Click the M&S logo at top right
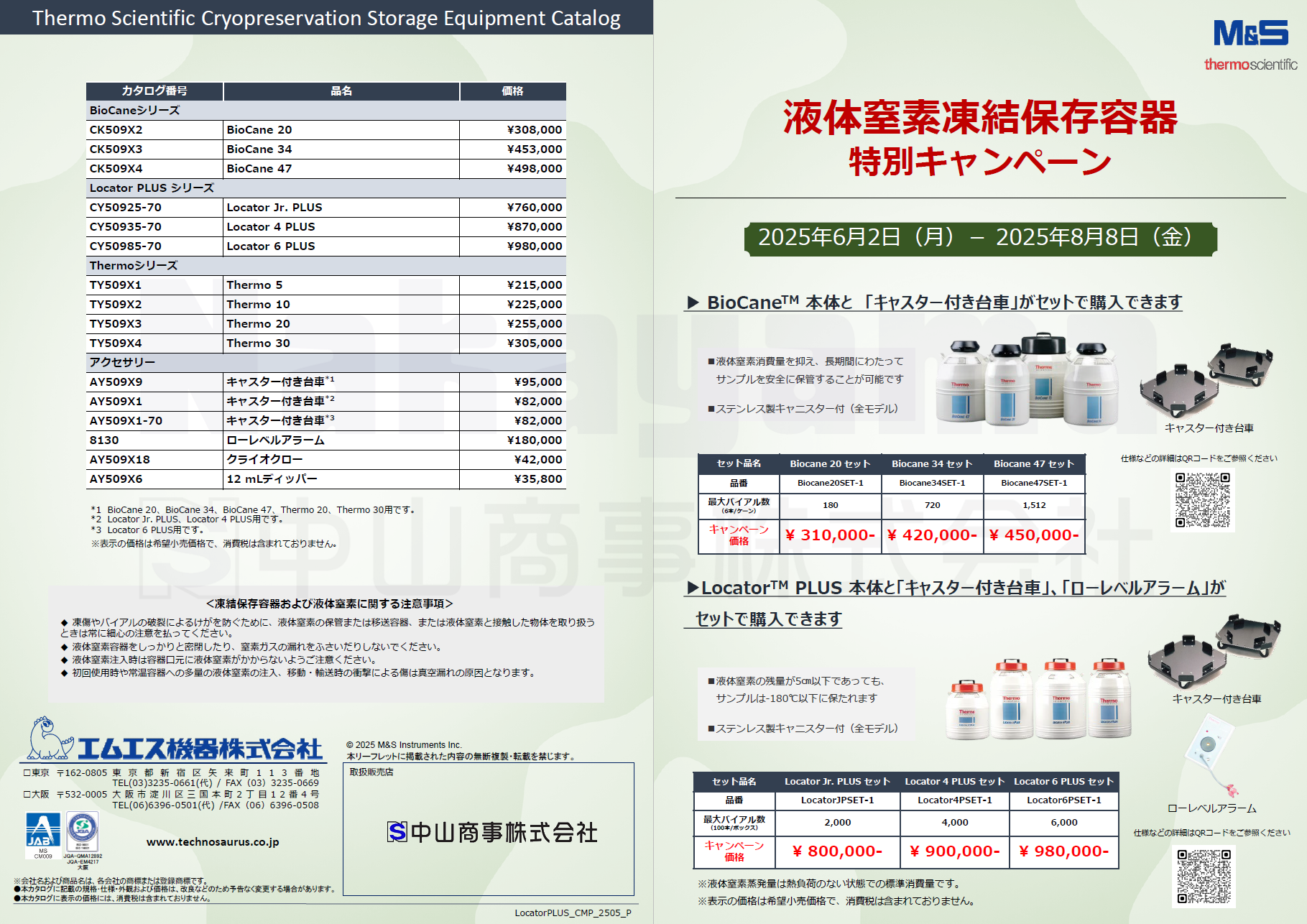Viewport: 1307px width, 924px height. pos(1251,33)
